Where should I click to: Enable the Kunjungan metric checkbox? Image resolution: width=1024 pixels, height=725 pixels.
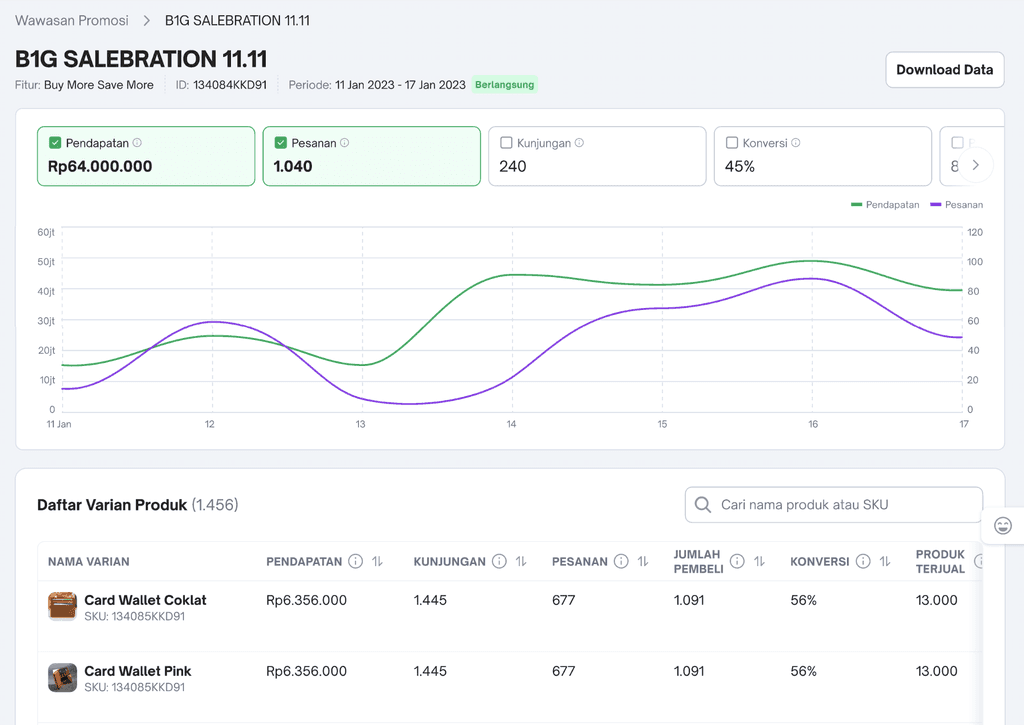pyautogui.click(x=506, y=142)
